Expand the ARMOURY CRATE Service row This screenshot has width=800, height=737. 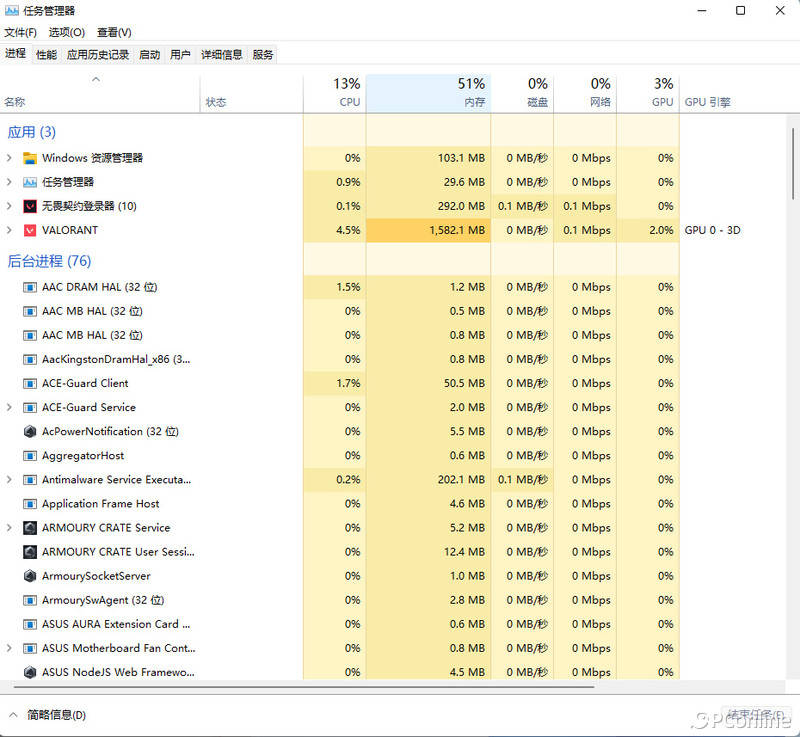(x=9, y=528)
